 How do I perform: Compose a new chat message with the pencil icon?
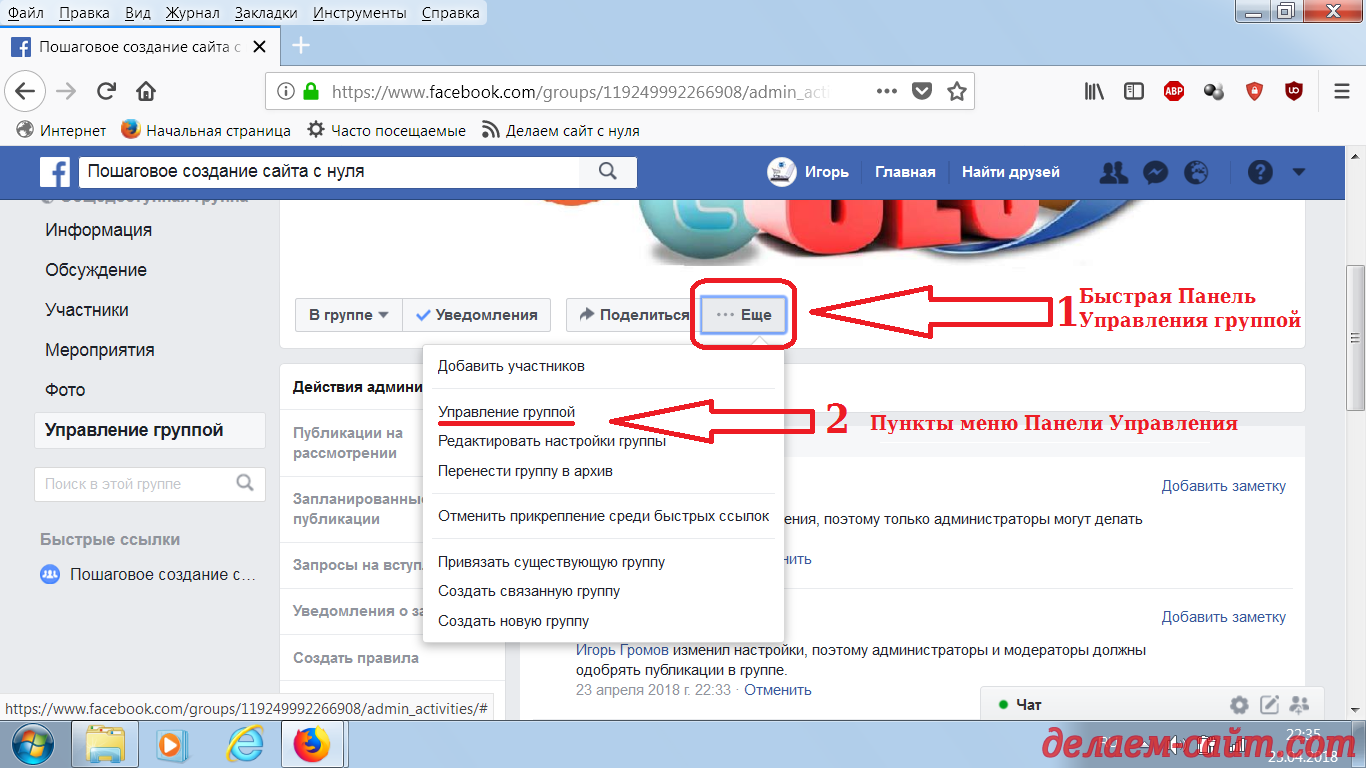(1268, 704)
